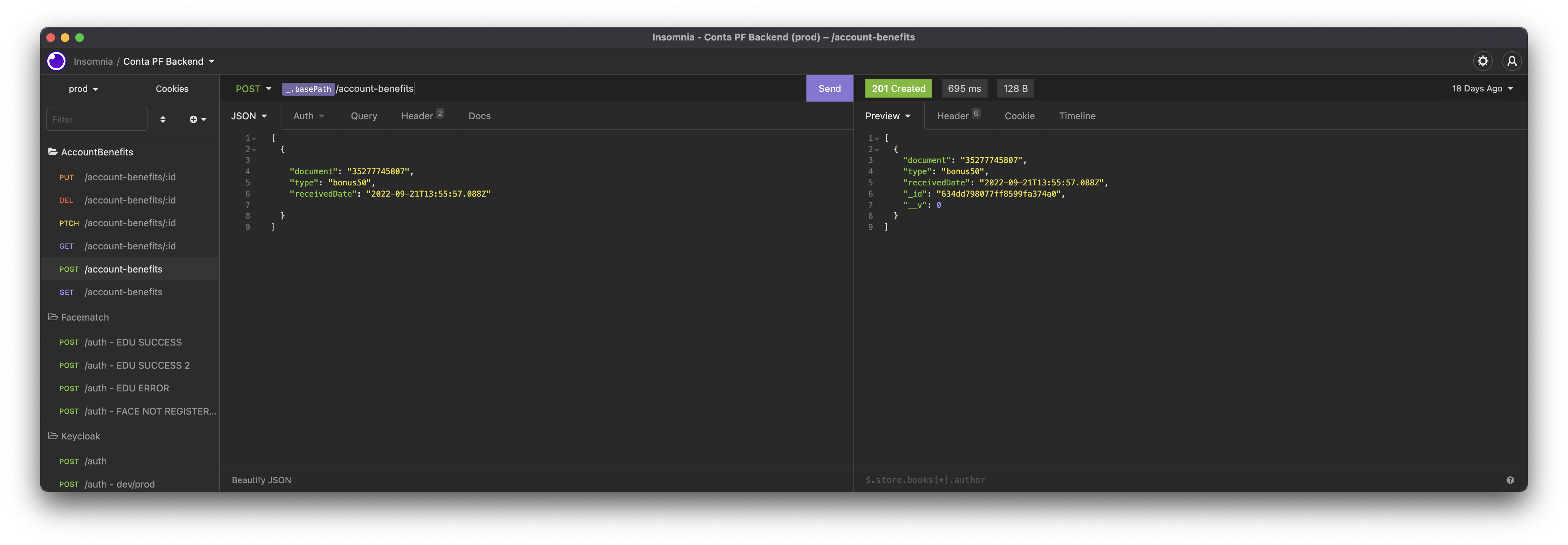Switch to the Query tab
The height and width of the screenshot is (545, 1568).
click(363, 116)
